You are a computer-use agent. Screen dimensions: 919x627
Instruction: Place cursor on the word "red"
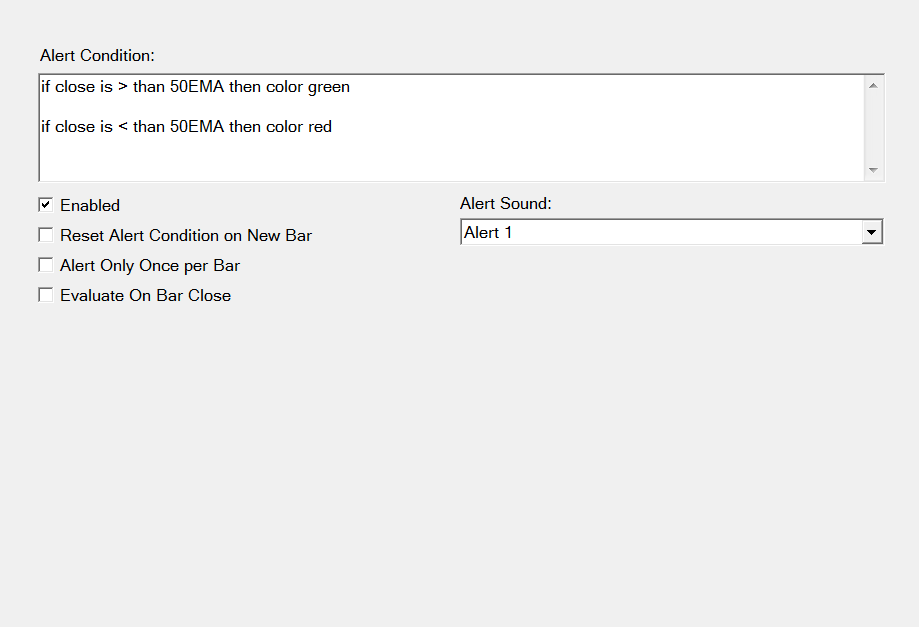click(x=320, y=127)
